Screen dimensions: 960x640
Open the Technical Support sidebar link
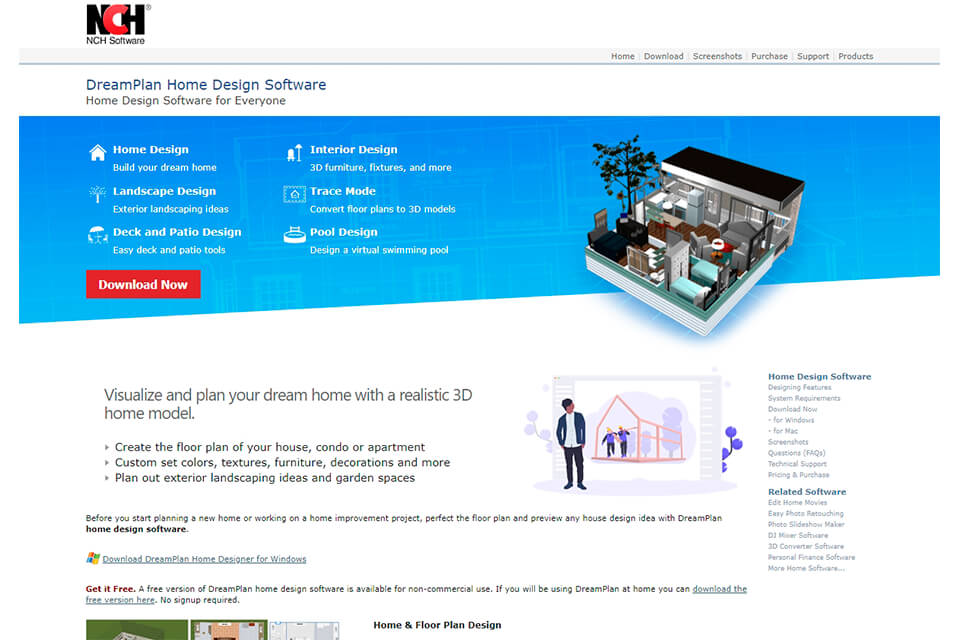coord(799,463)
